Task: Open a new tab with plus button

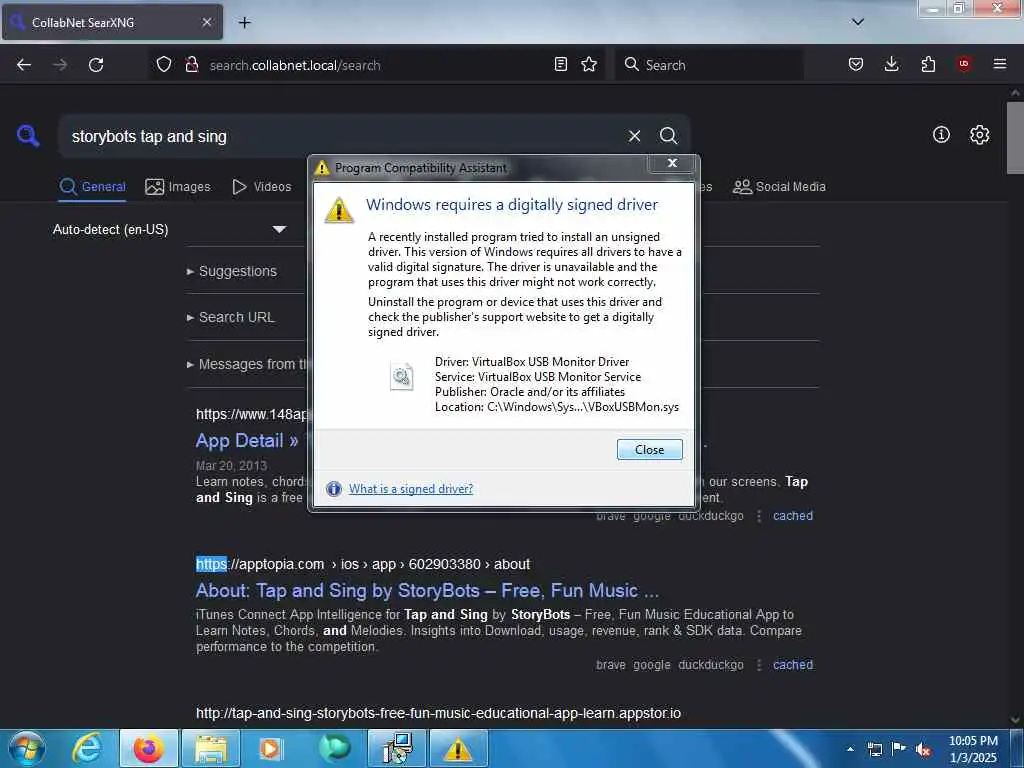Action: tap(244, 23)
